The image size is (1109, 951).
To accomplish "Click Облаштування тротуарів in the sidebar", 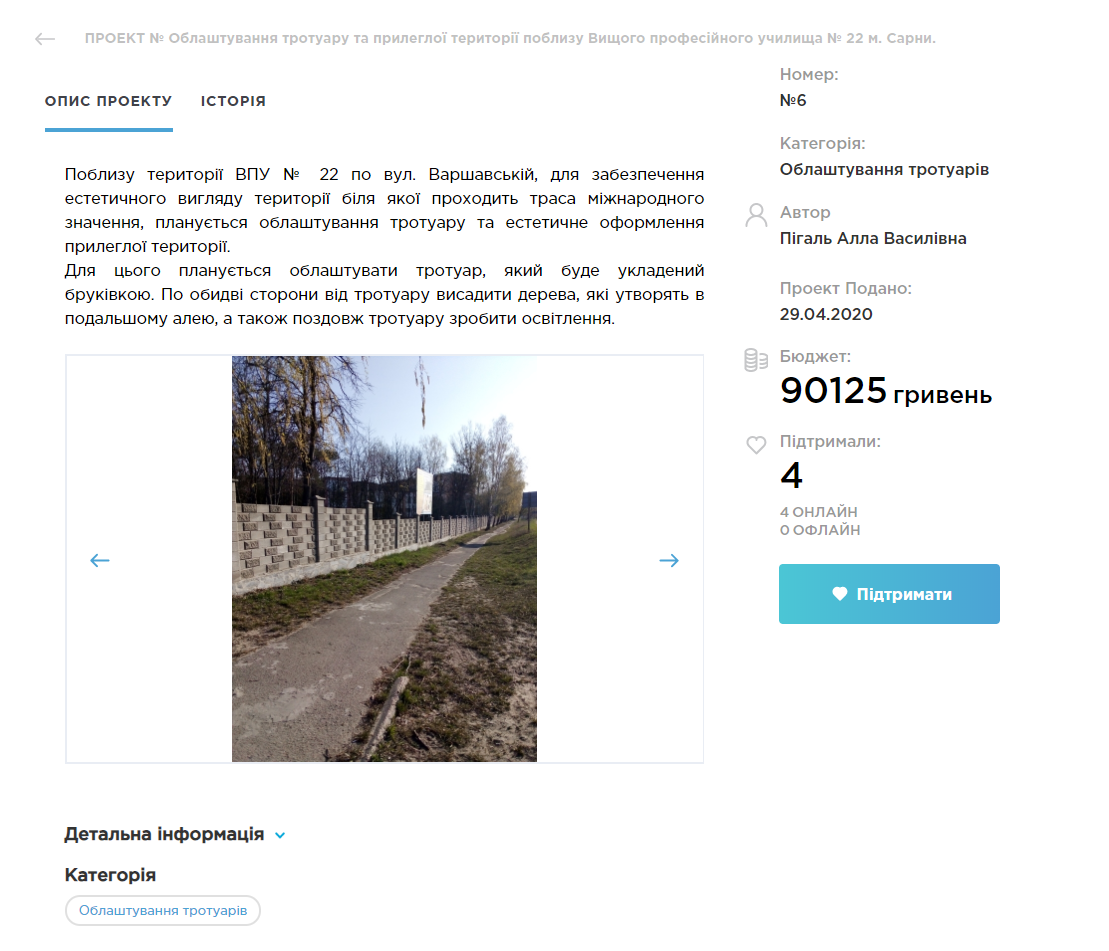I will click(x=884, y=170).
